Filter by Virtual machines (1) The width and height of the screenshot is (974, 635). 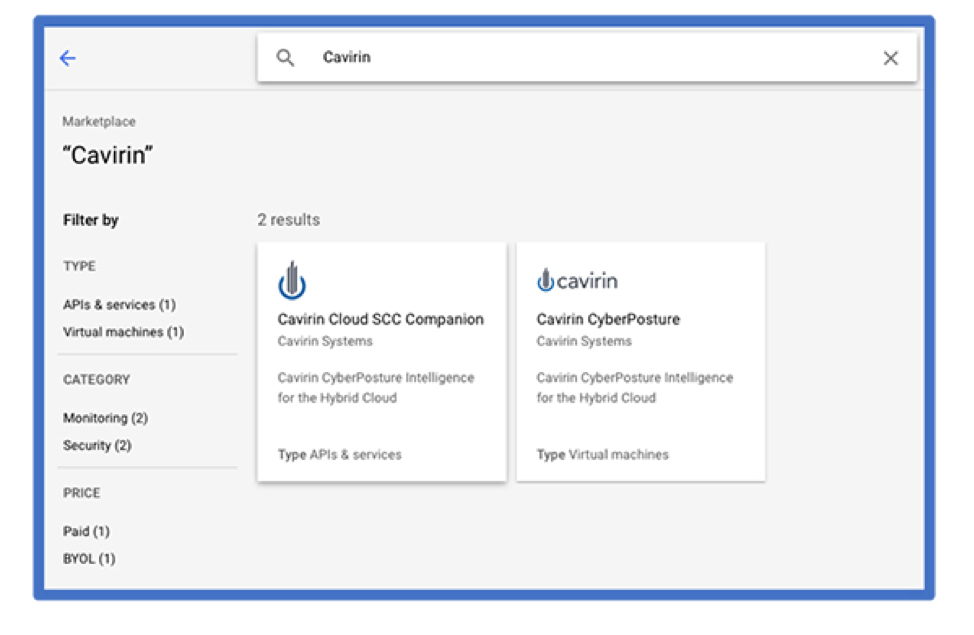click(123, 332)
